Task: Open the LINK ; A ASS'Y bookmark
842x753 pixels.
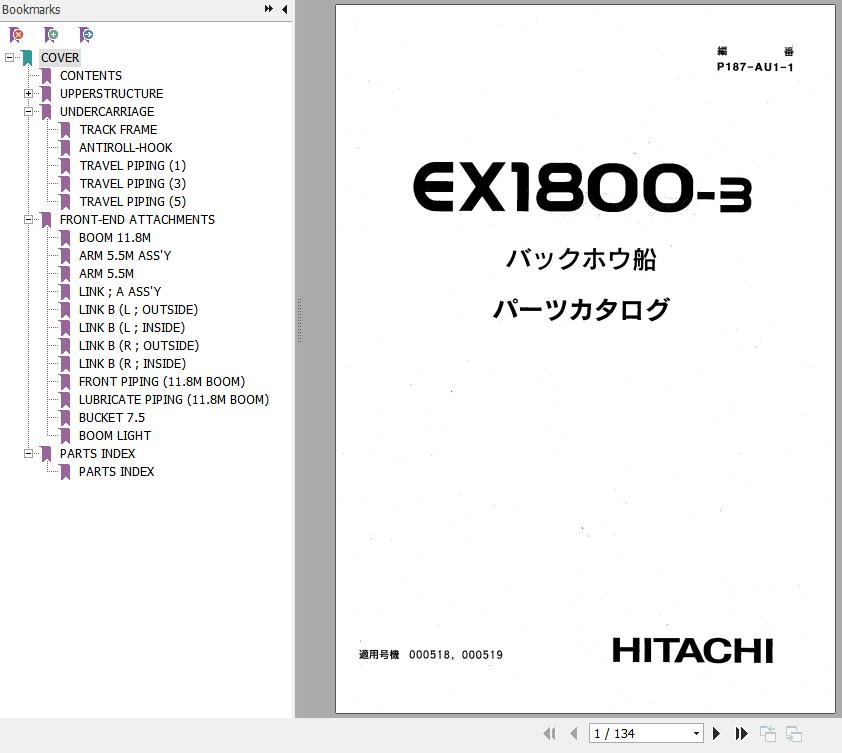Action: click(120, 292)
